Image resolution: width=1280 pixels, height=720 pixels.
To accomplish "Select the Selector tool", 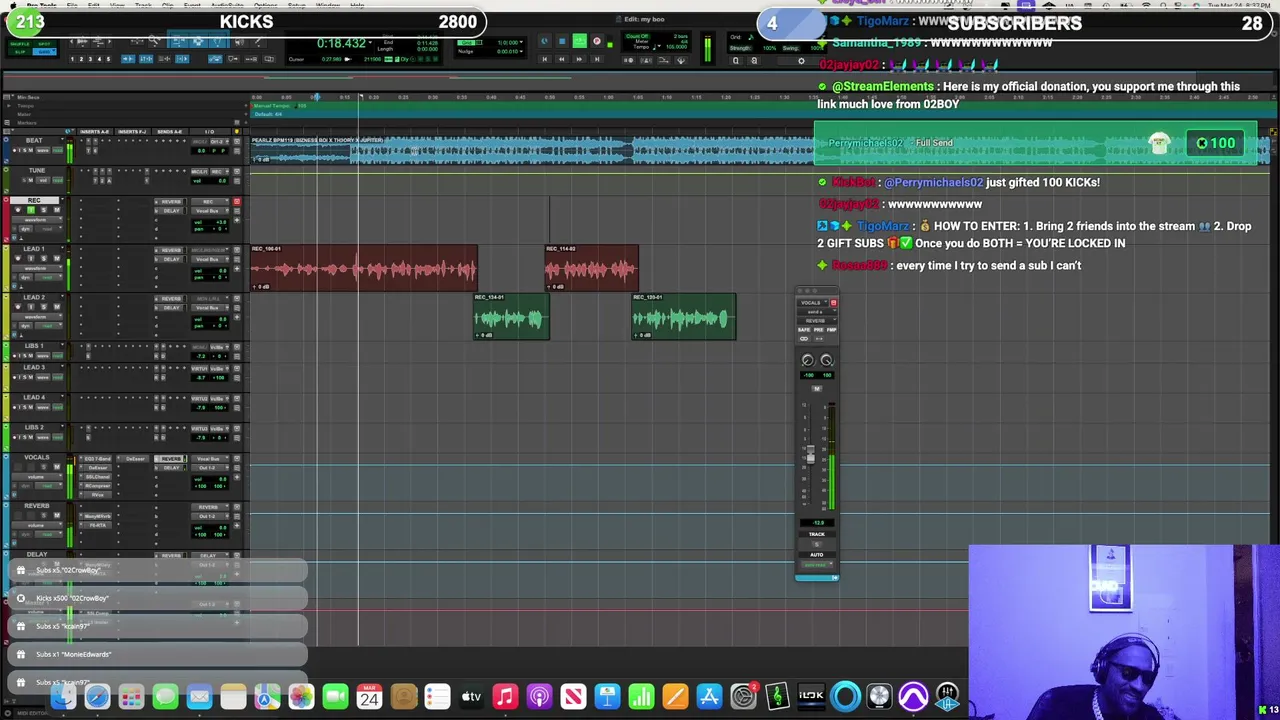I will coord(198,41).
